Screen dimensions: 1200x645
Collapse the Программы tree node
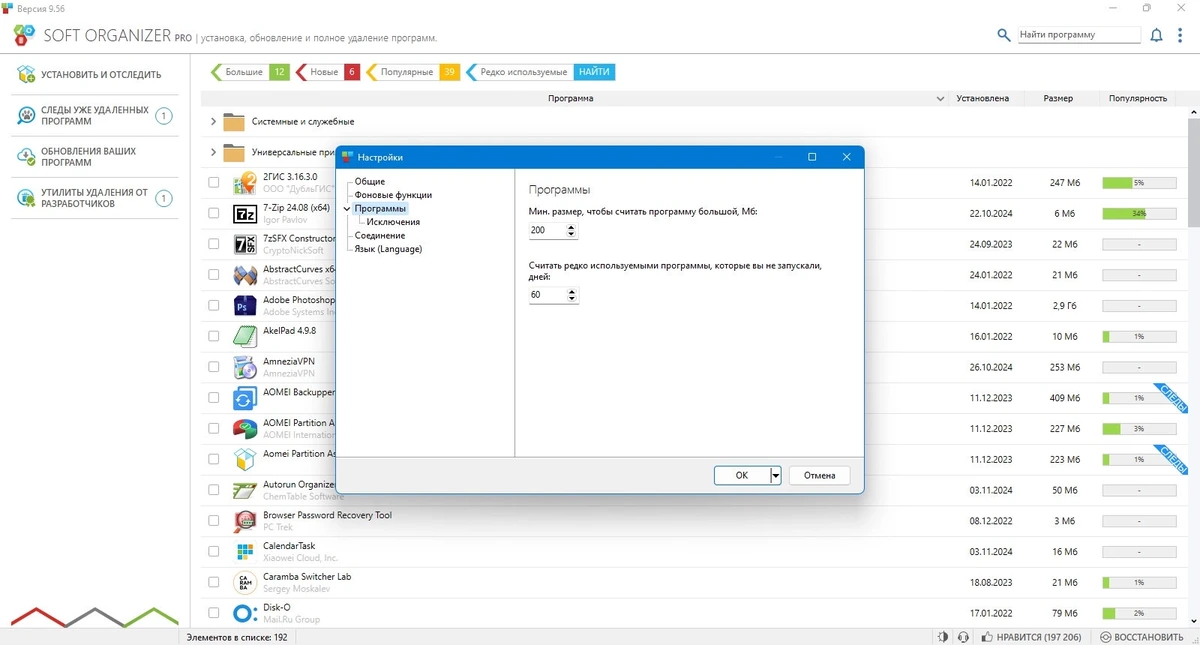pos(347,208)
